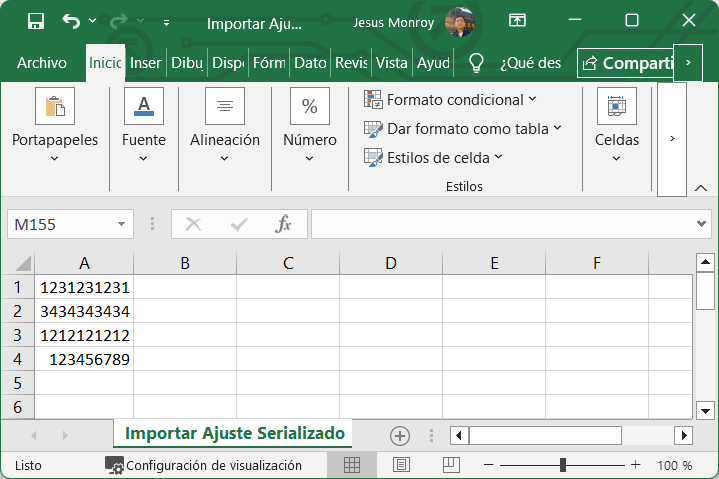
Task: Open the Número percent group
Action: tap(310, 125)
